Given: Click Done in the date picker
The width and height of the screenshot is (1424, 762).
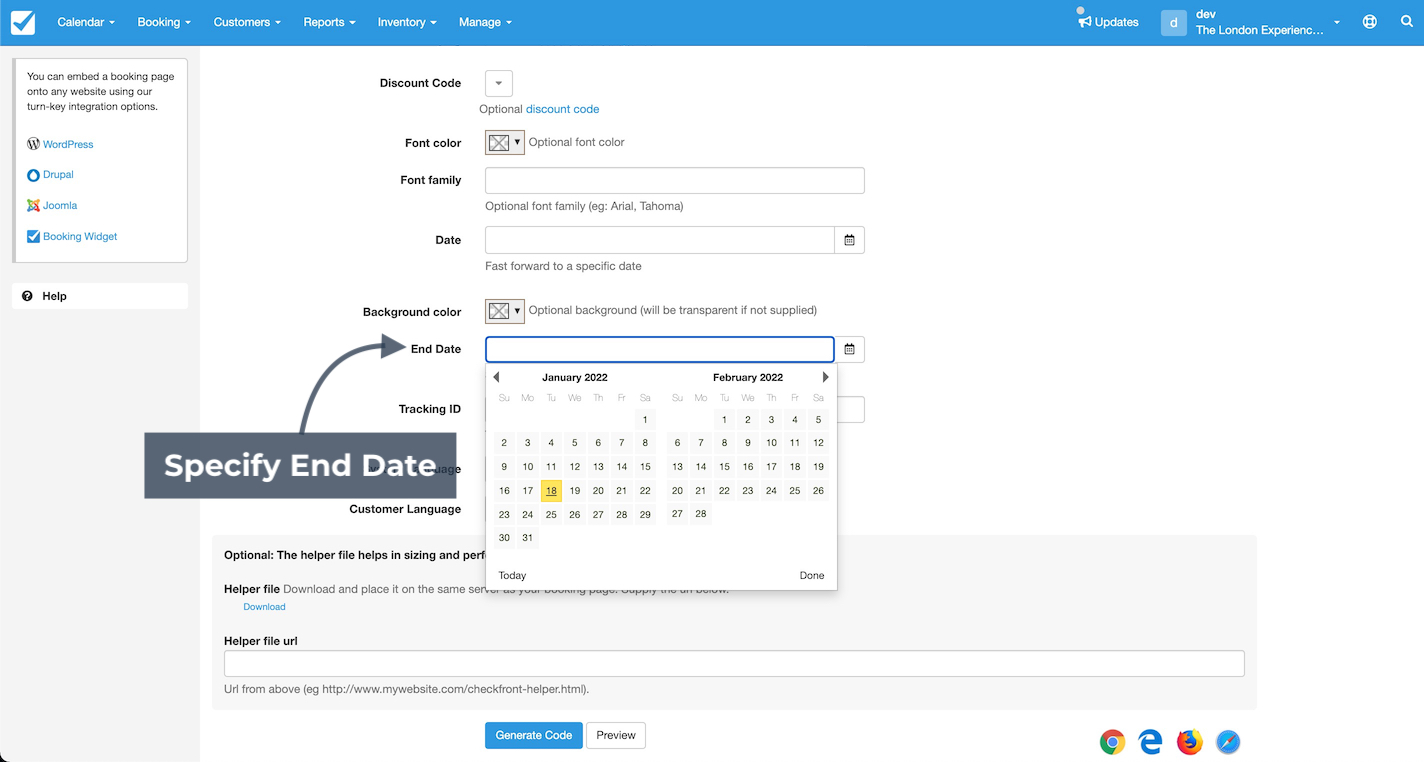Looking at the screenshot, I should (x=812, y=575).
